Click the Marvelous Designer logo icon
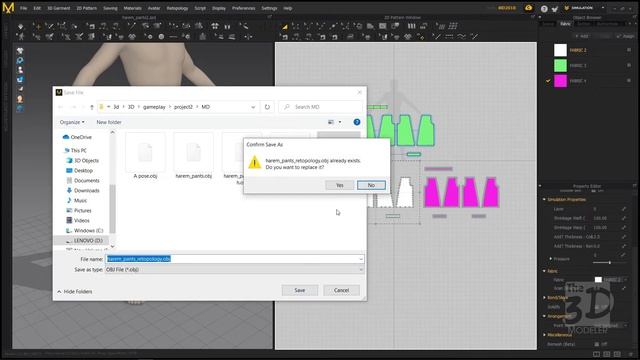Viewport: 640px width, 360px height. point(8,8)
